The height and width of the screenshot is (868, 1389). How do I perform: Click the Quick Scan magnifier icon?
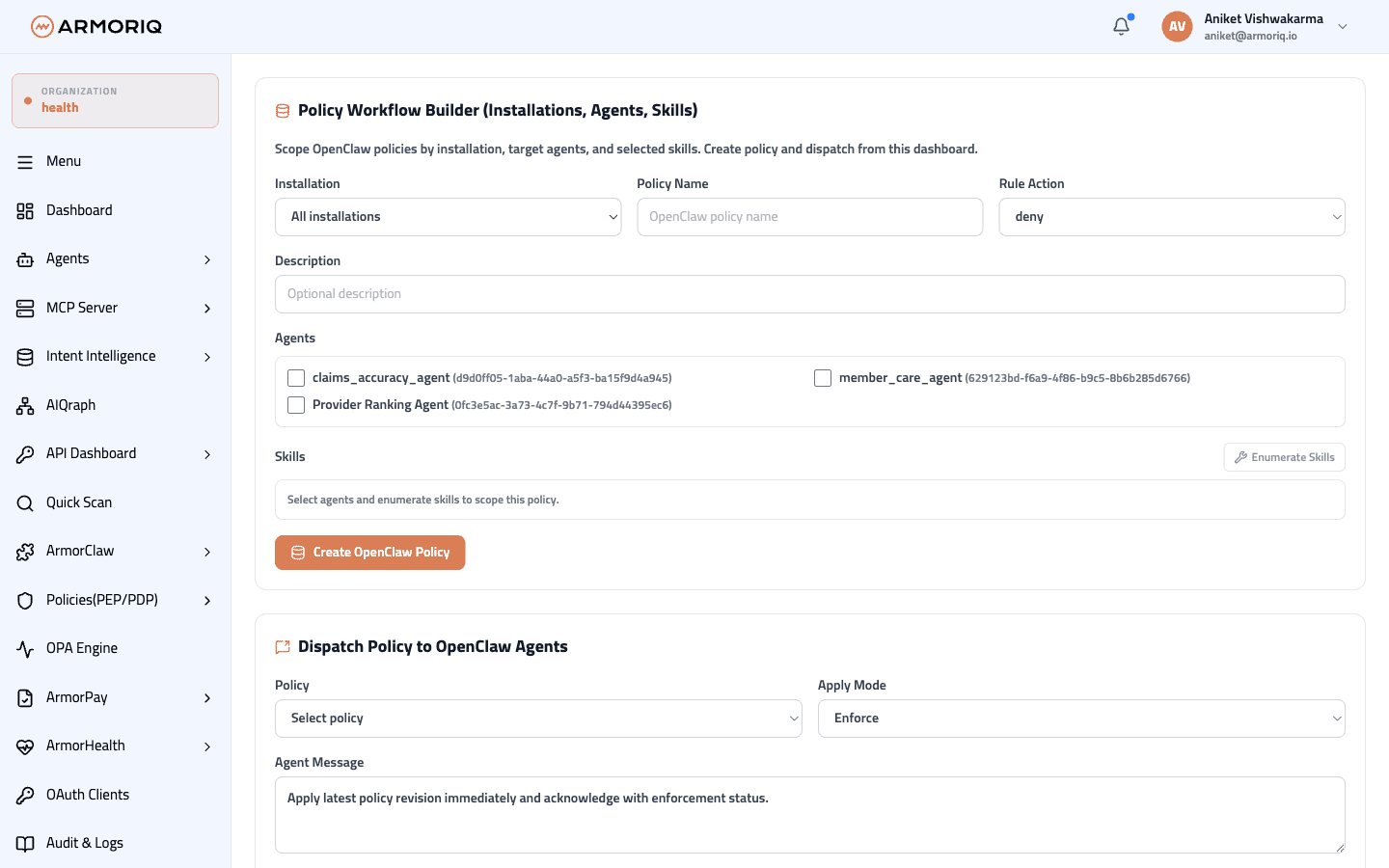(25, 502)
